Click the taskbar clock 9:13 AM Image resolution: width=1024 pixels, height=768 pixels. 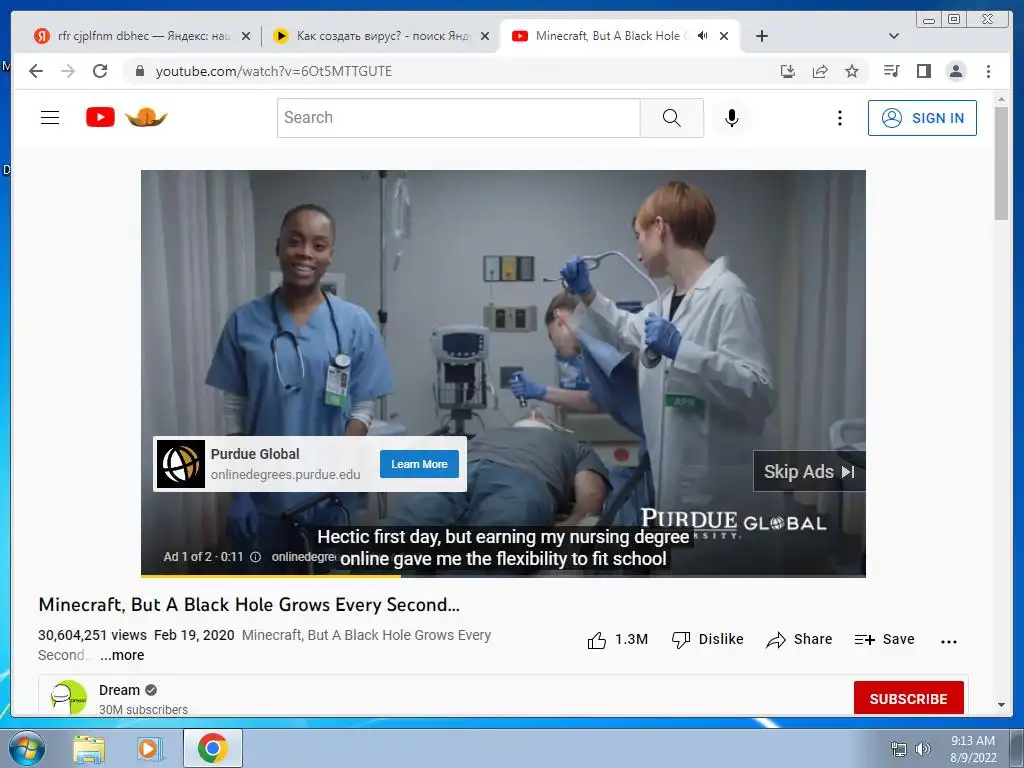pos(973,741)
